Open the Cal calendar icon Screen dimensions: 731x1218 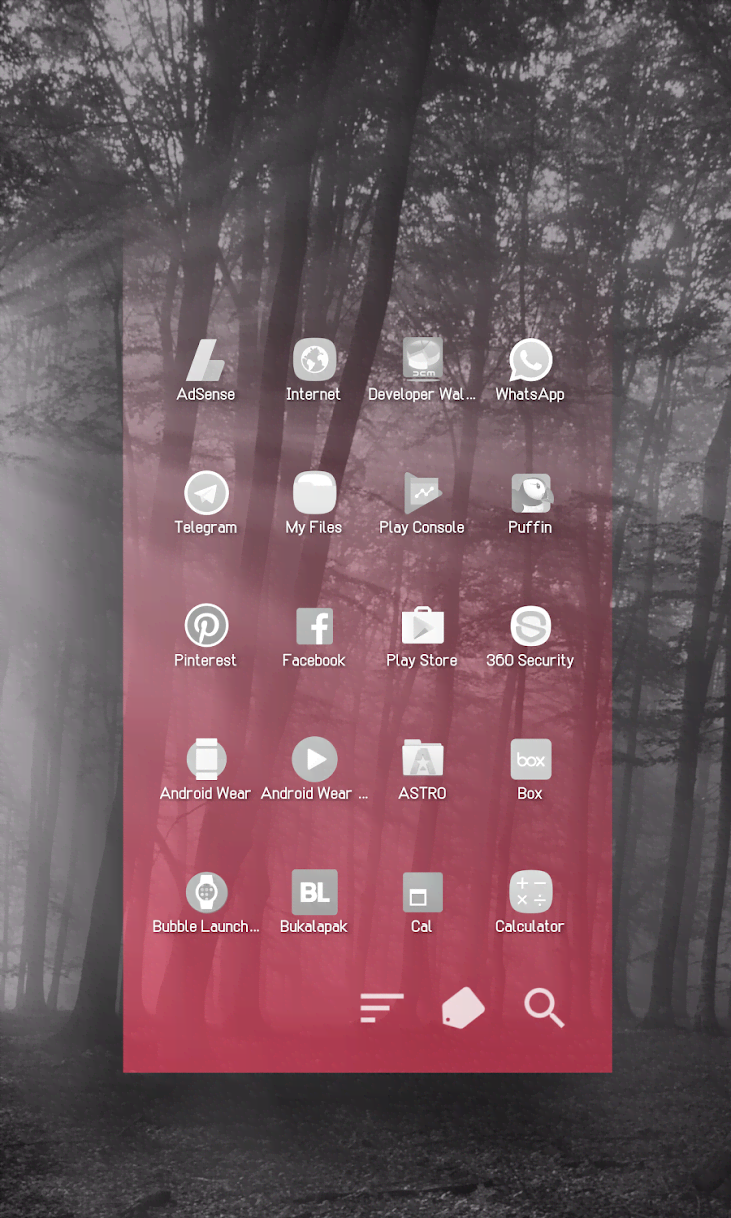pos(422,892)
